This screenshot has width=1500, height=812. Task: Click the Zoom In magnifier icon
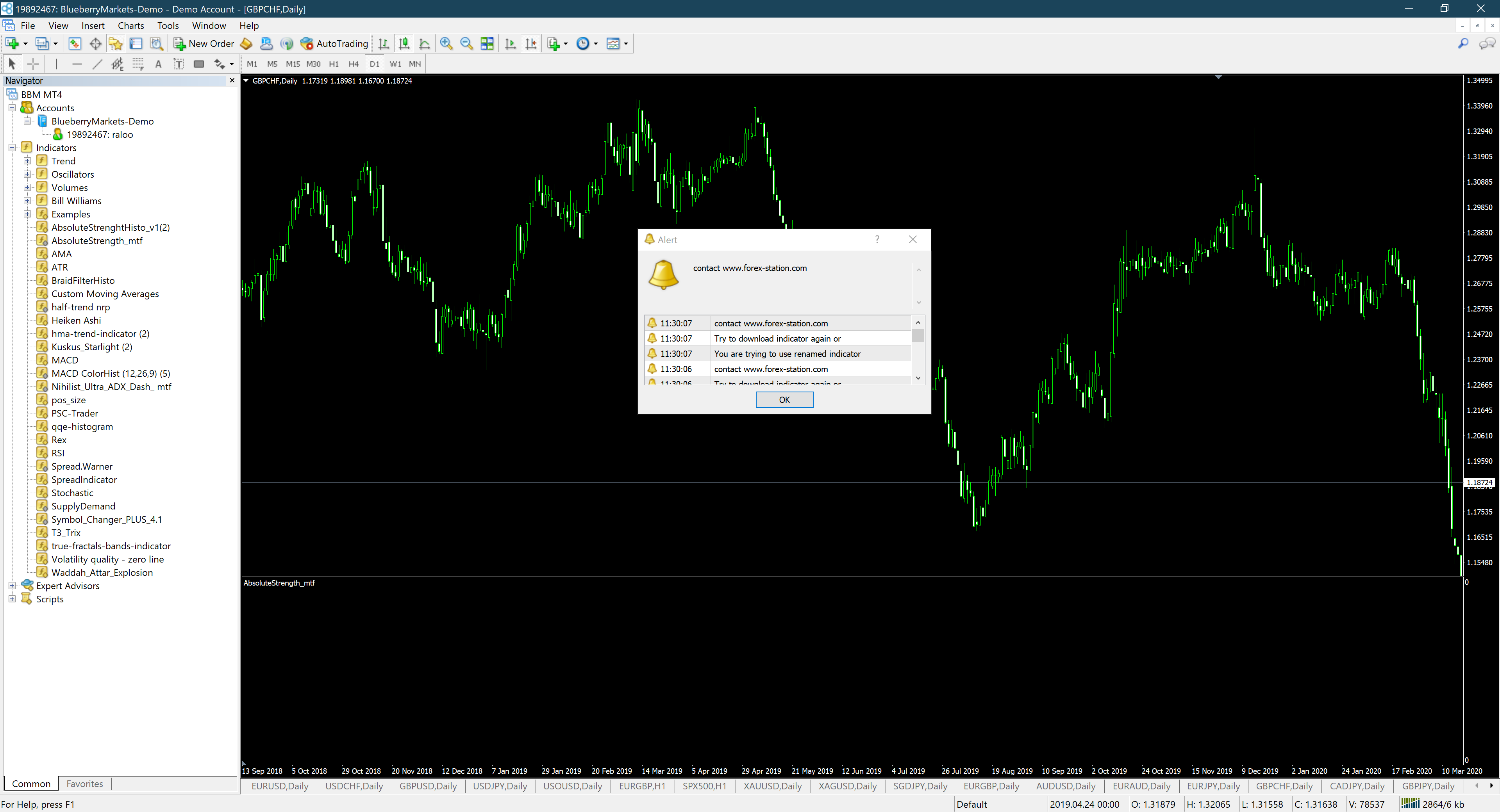point(446,44)
